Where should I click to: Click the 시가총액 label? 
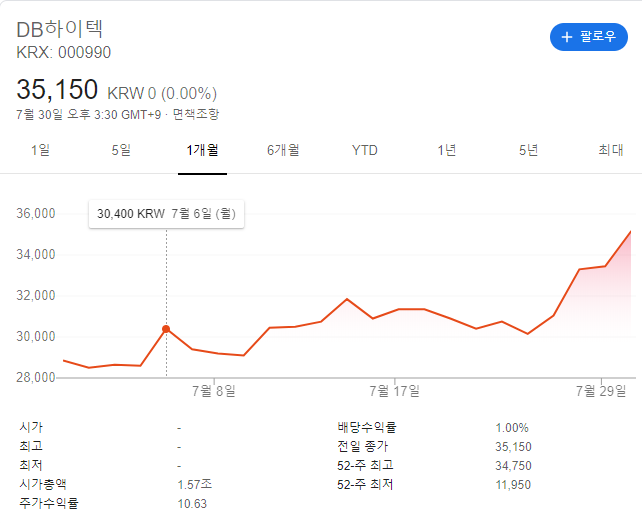coord(43,485)
